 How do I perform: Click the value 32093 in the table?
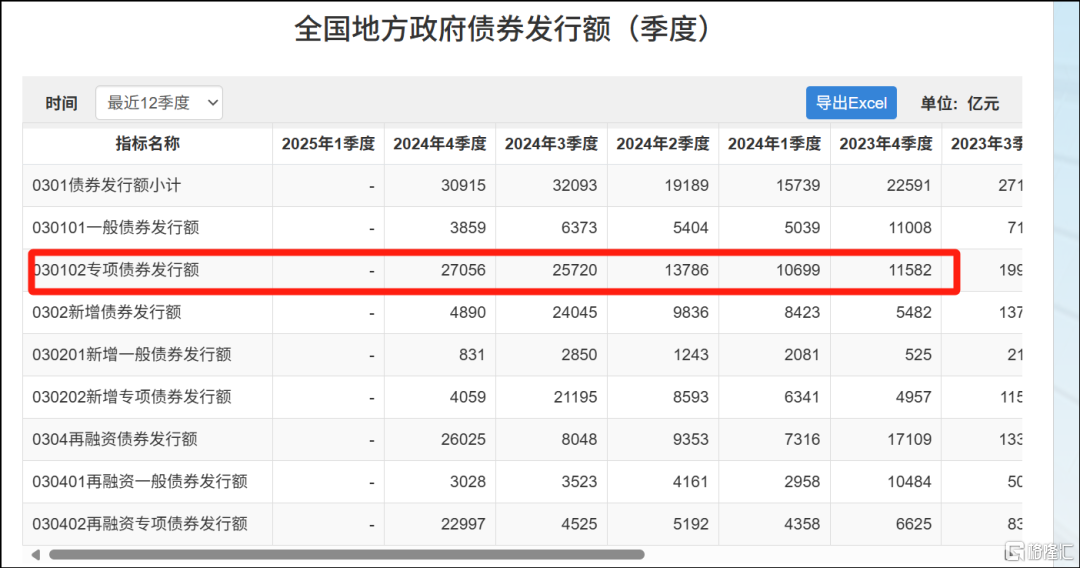(575, 186)
